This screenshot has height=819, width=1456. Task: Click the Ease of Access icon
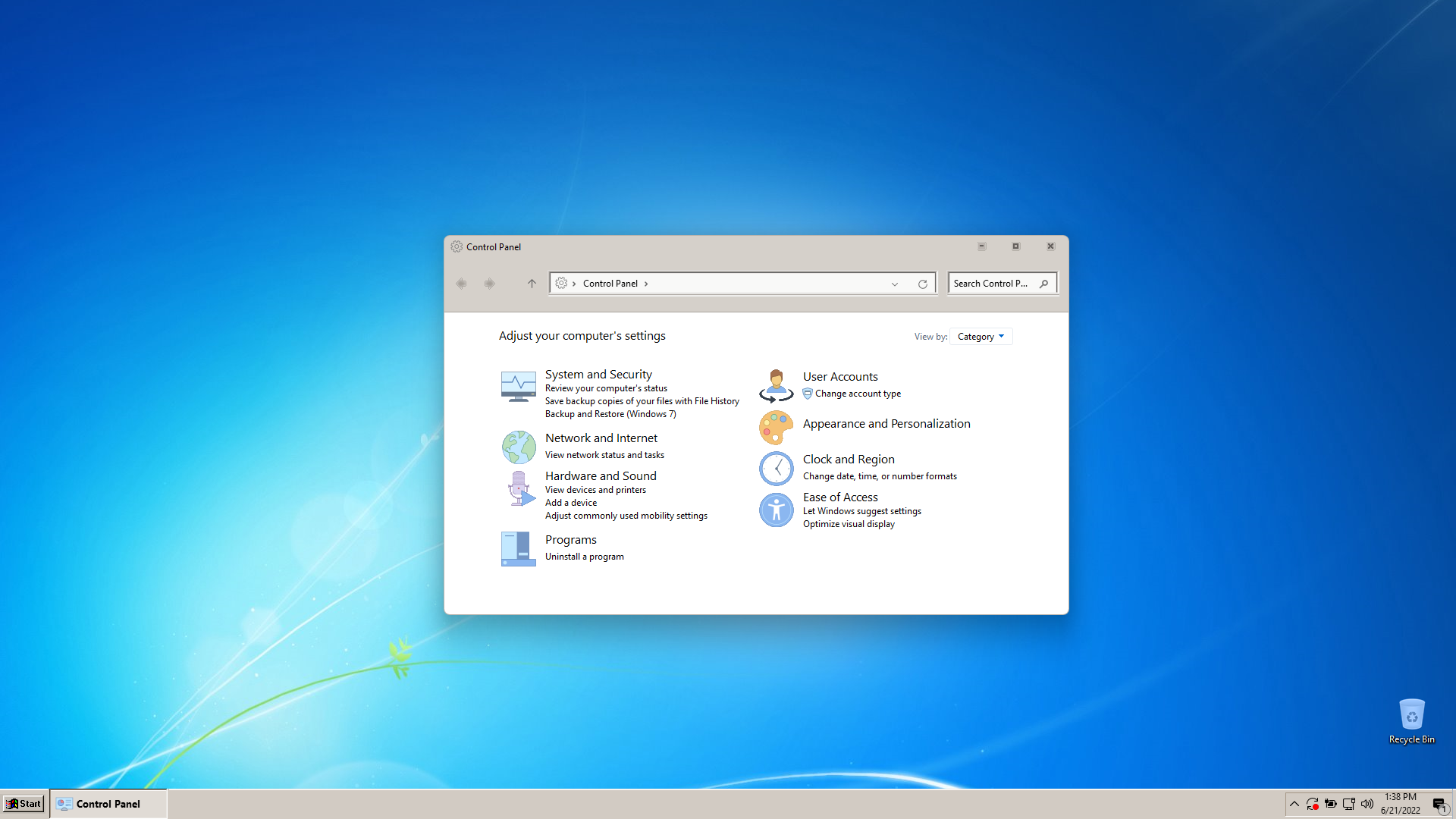(776, 510)
